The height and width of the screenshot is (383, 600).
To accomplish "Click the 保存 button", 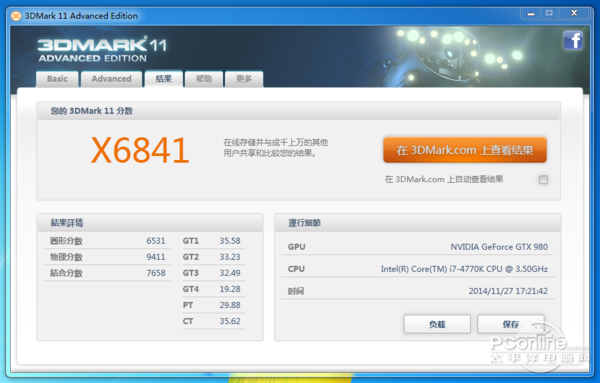I will tap(510, 324).
